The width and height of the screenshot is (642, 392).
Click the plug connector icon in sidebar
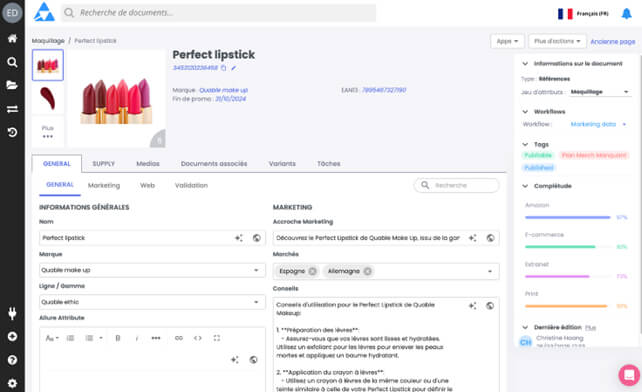point(12,313)
